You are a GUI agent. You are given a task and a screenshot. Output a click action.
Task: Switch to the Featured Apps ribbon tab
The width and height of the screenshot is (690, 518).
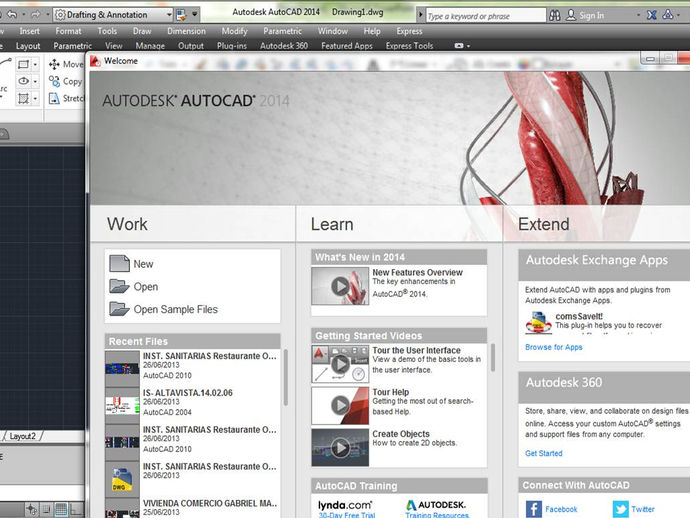click(x=347, y=45)
